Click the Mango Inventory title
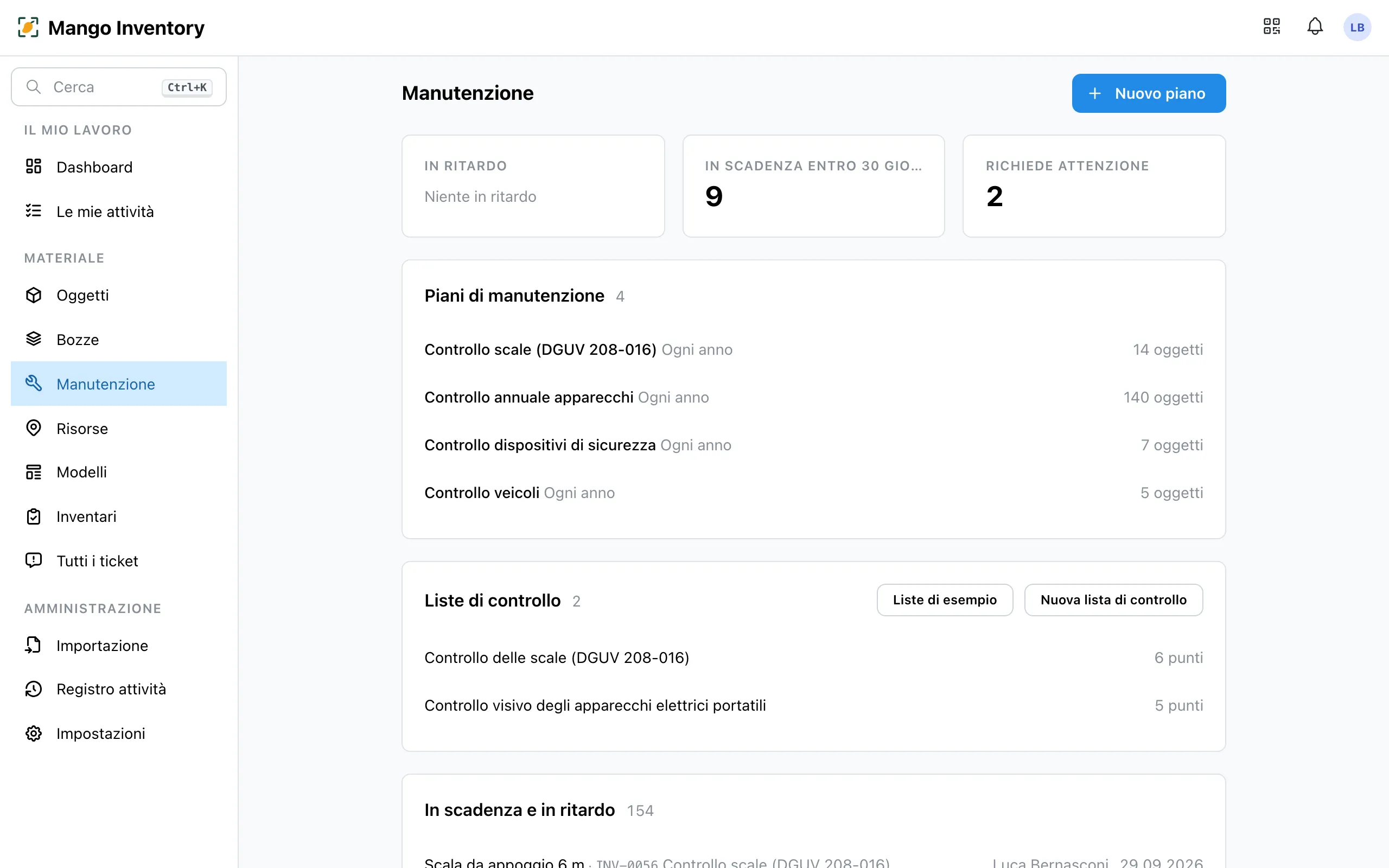 126,28
